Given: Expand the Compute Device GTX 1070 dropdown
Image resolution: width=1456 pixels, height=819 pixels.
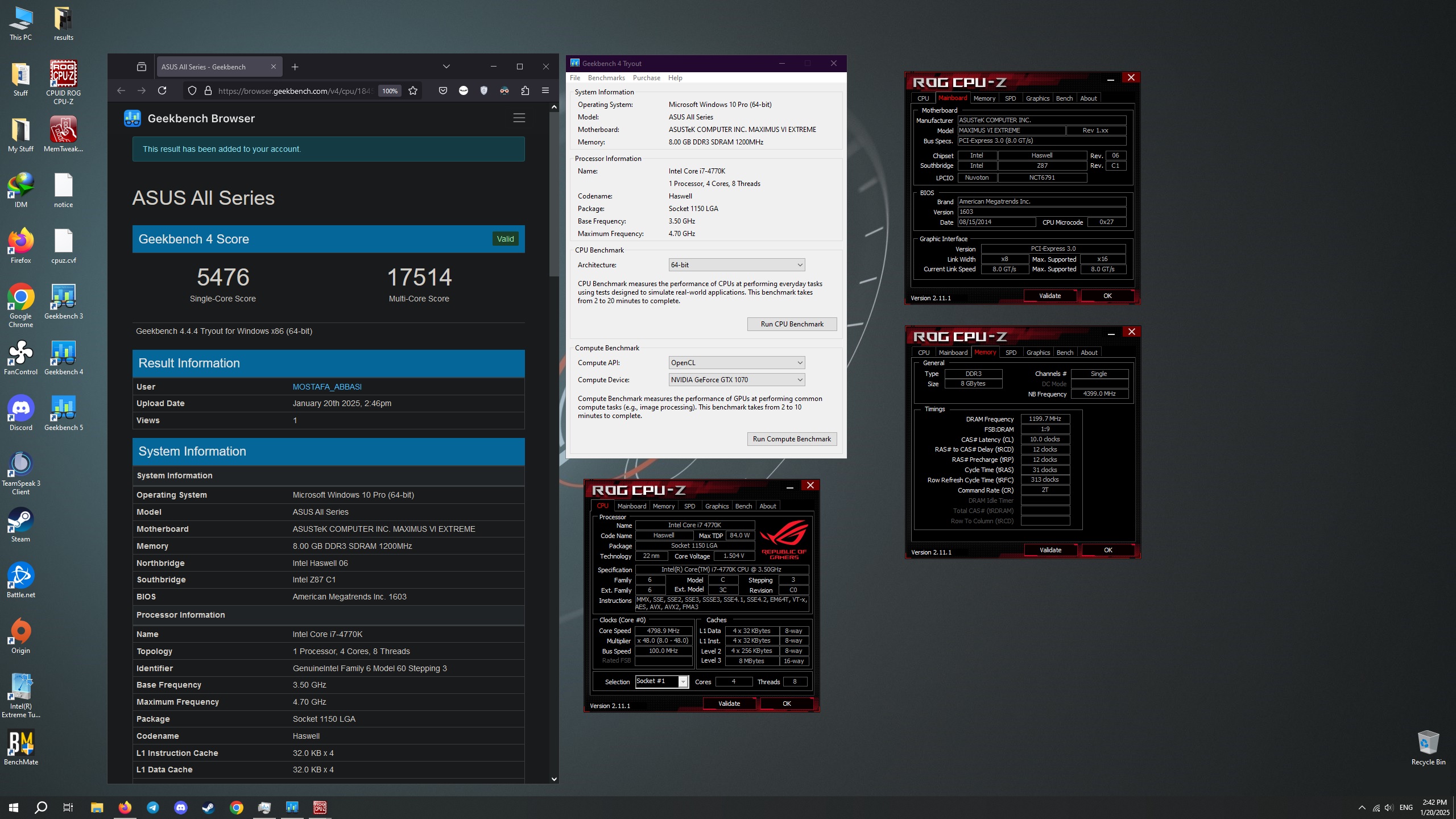Looking at the screenshot, I should point(737,379).
